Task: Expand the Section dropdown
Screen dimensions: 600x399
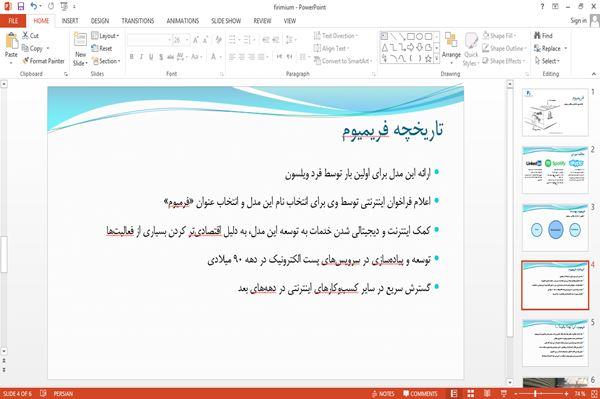Action: pyautogui.click(x=106, y=61)
